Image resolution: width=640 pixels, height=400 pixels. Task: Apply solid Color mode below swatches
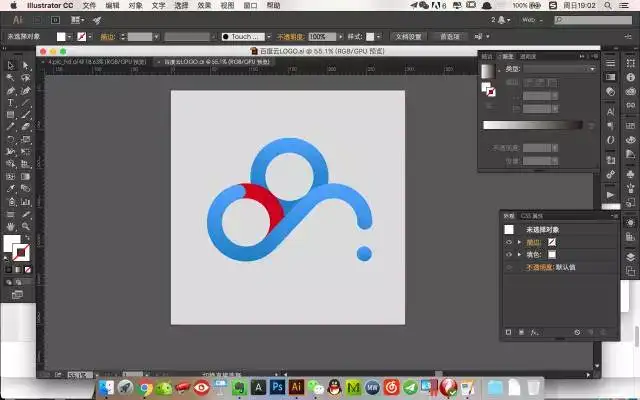pos(9,270)
